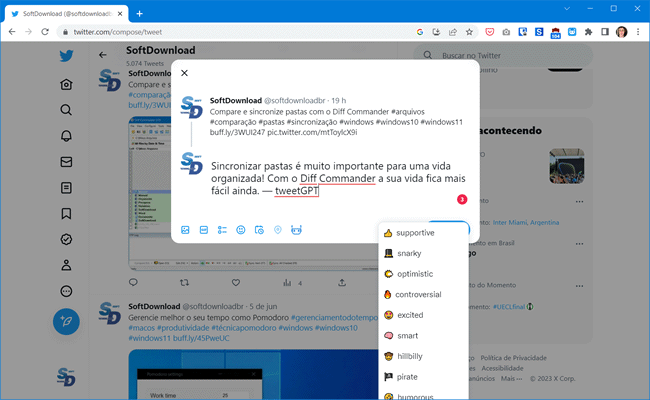Viewport: 650px width, 400px height.
Task: Select the excited tone option
Action: [x=423, y=315]
